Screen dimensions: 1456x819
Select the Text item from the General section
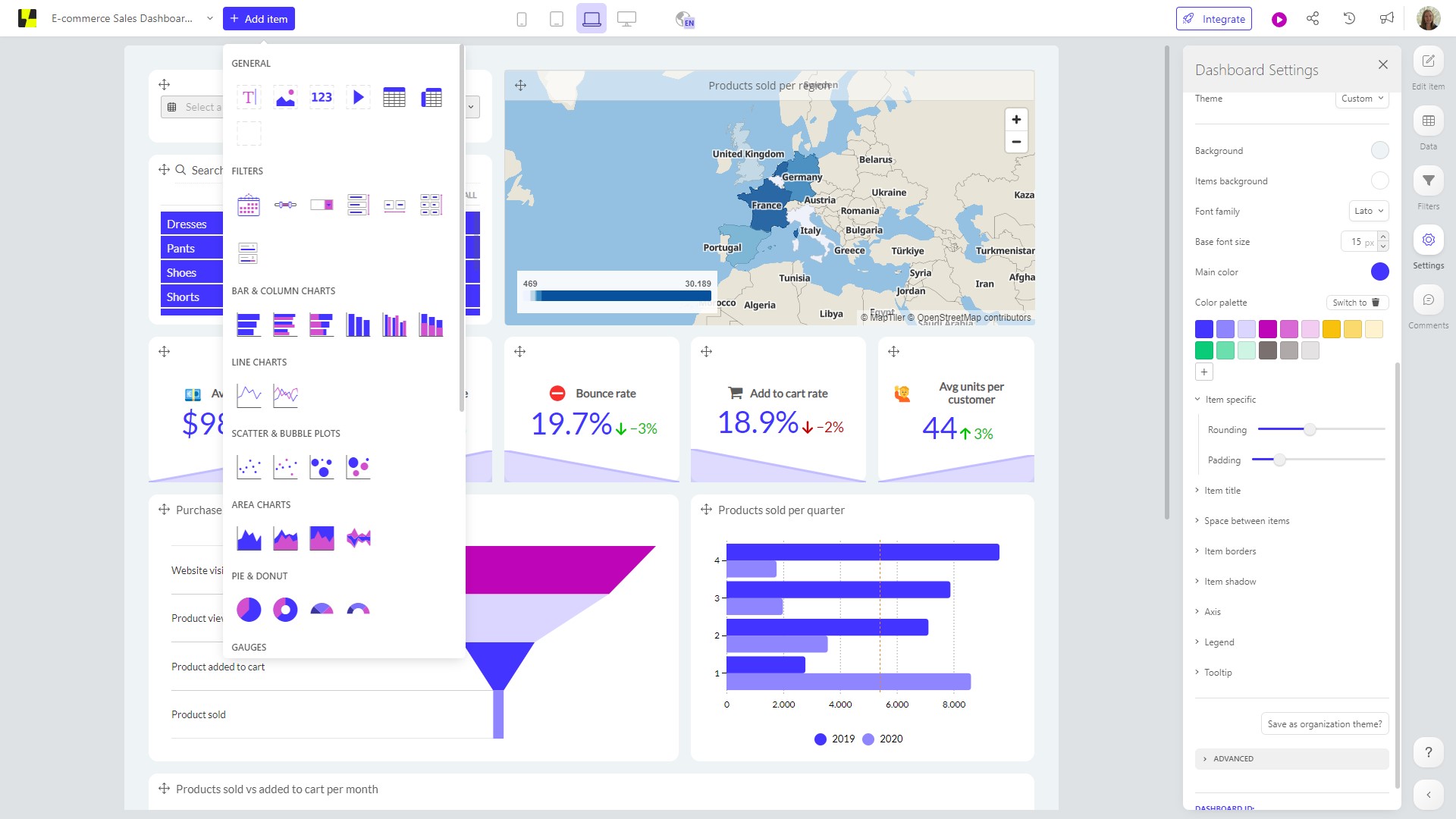249,97
